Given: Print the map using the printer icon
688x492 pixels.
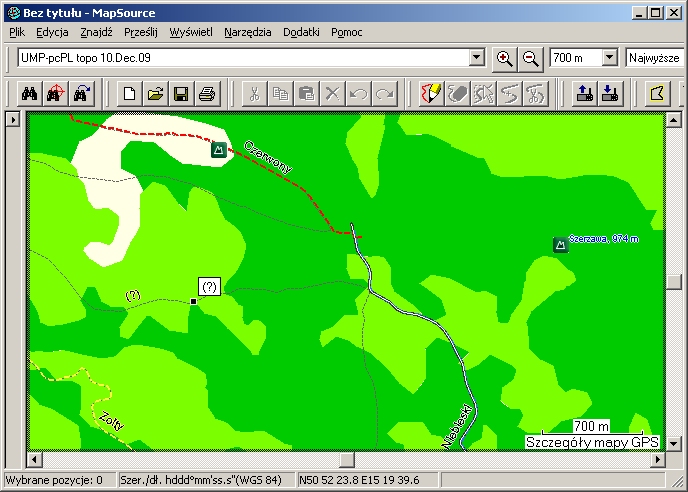Looking at the screenshot, I should click(x=207, y=94).
